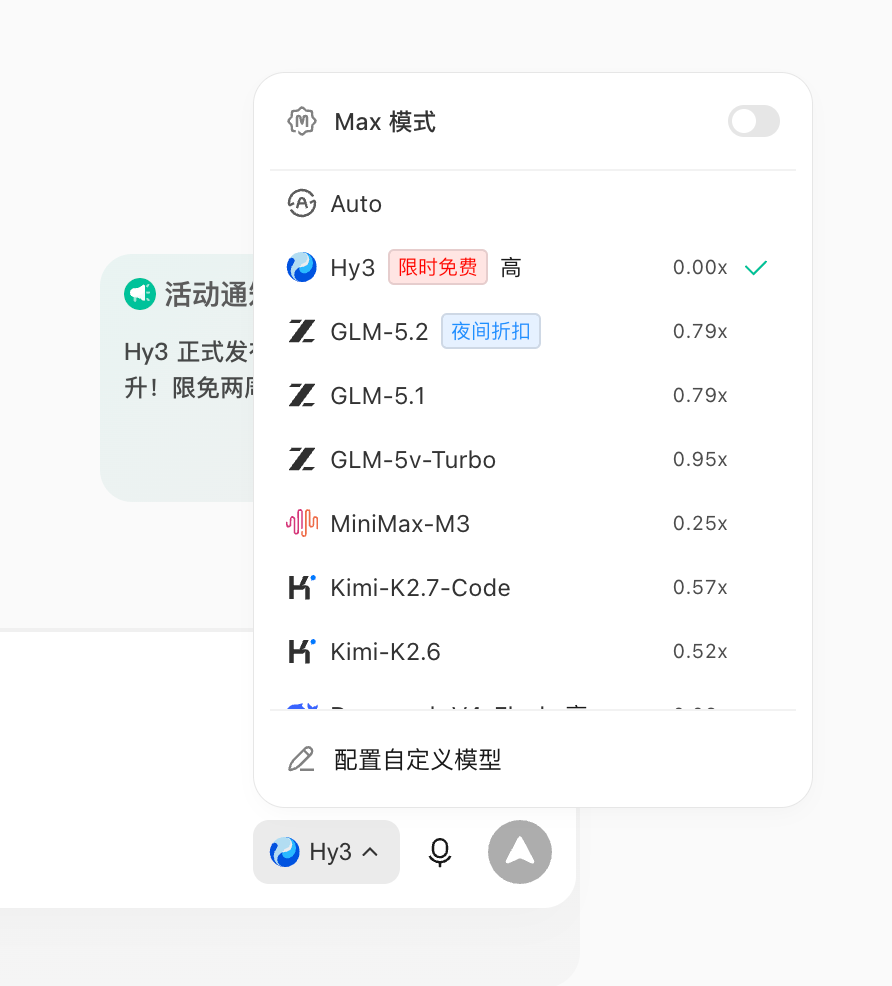Click the 0.79x value beside GLM-5.2

click(x=700, y=331)
